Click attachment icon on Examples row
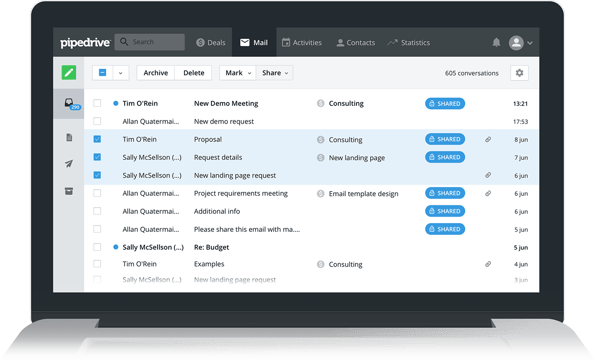 click(488, 264)
